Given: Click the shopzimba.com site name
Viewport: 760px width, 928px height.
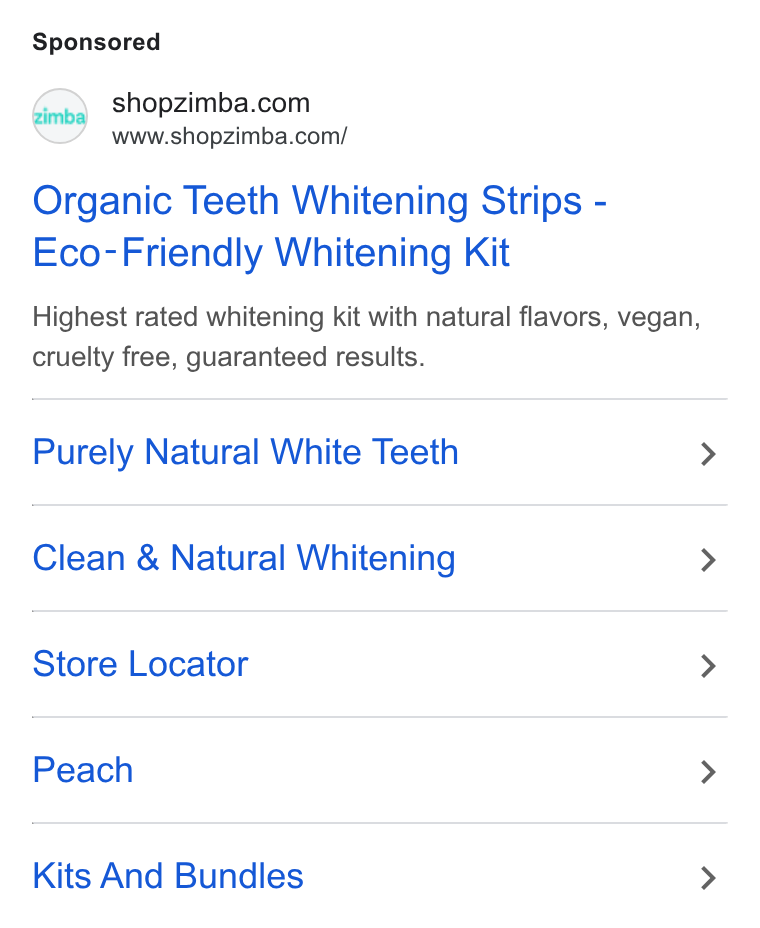Looking at the screenshot, I should click(x=211, y=103).
